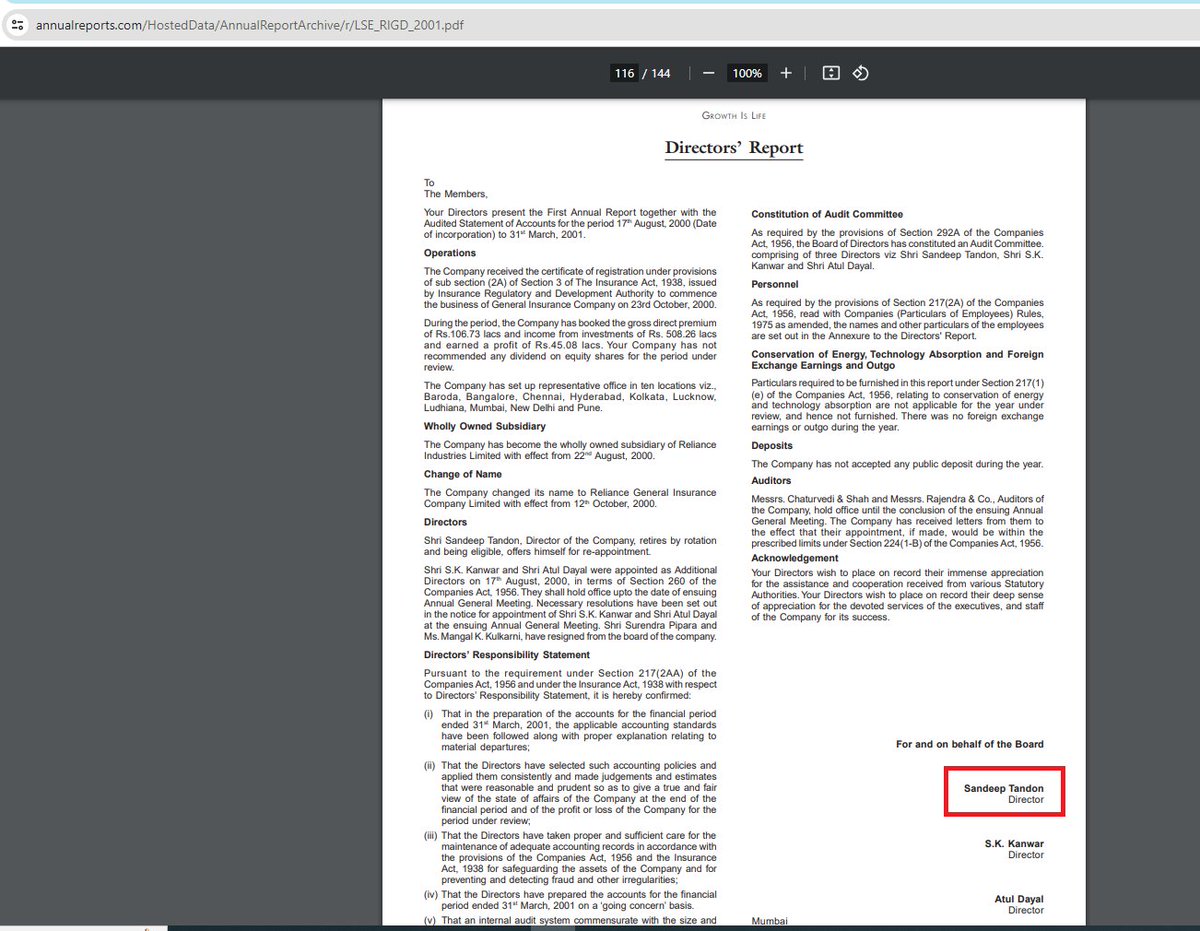1200x931 pixels.
Task: Click paragraph 'Shri S.K. Kanwar and Shri Atul Dayal were appointed'
Action: click(570, 603)
